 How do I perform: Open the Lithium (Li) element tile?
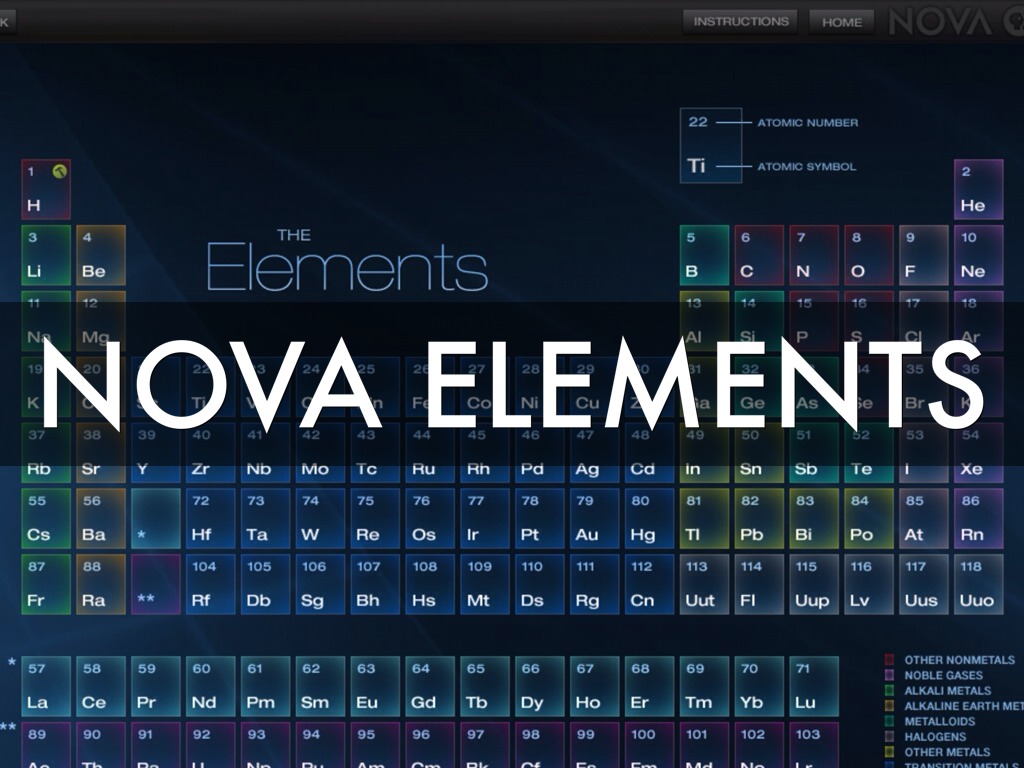46,255
